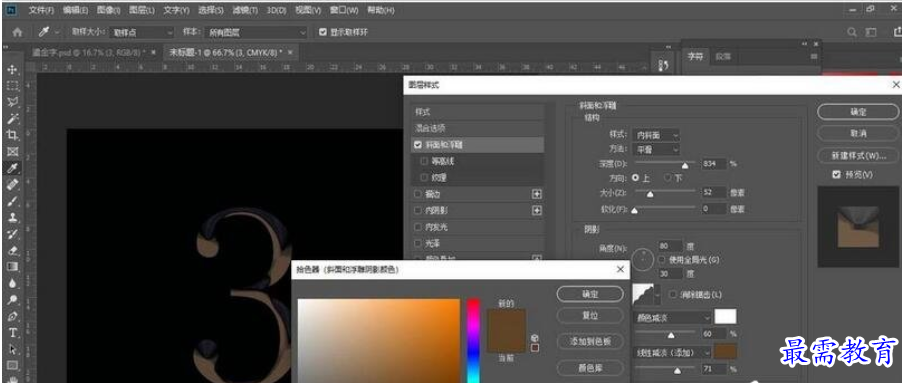Select the Dodge tool
Screen dimensions: 904x383
[x=12, y=300]
